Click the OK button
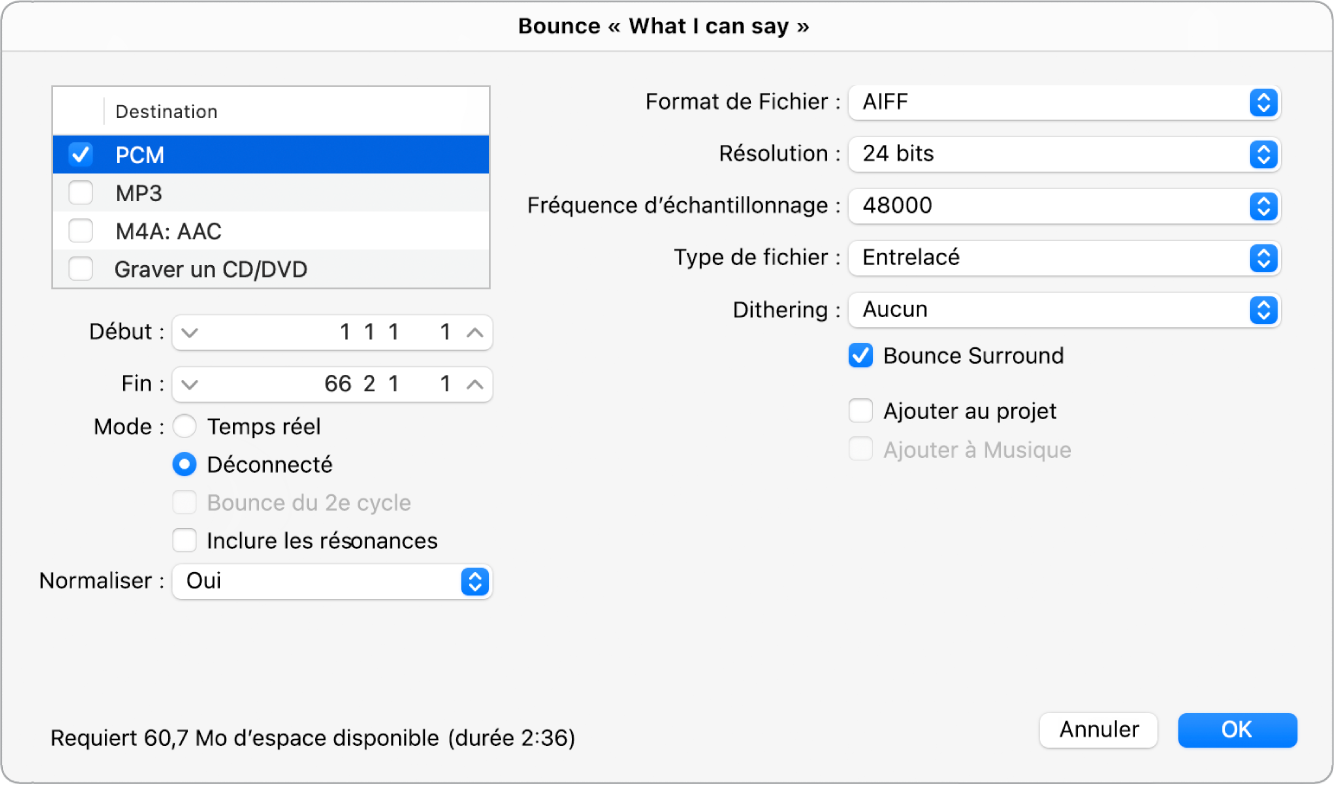The image size is (1335, 785). point(1237,730)
